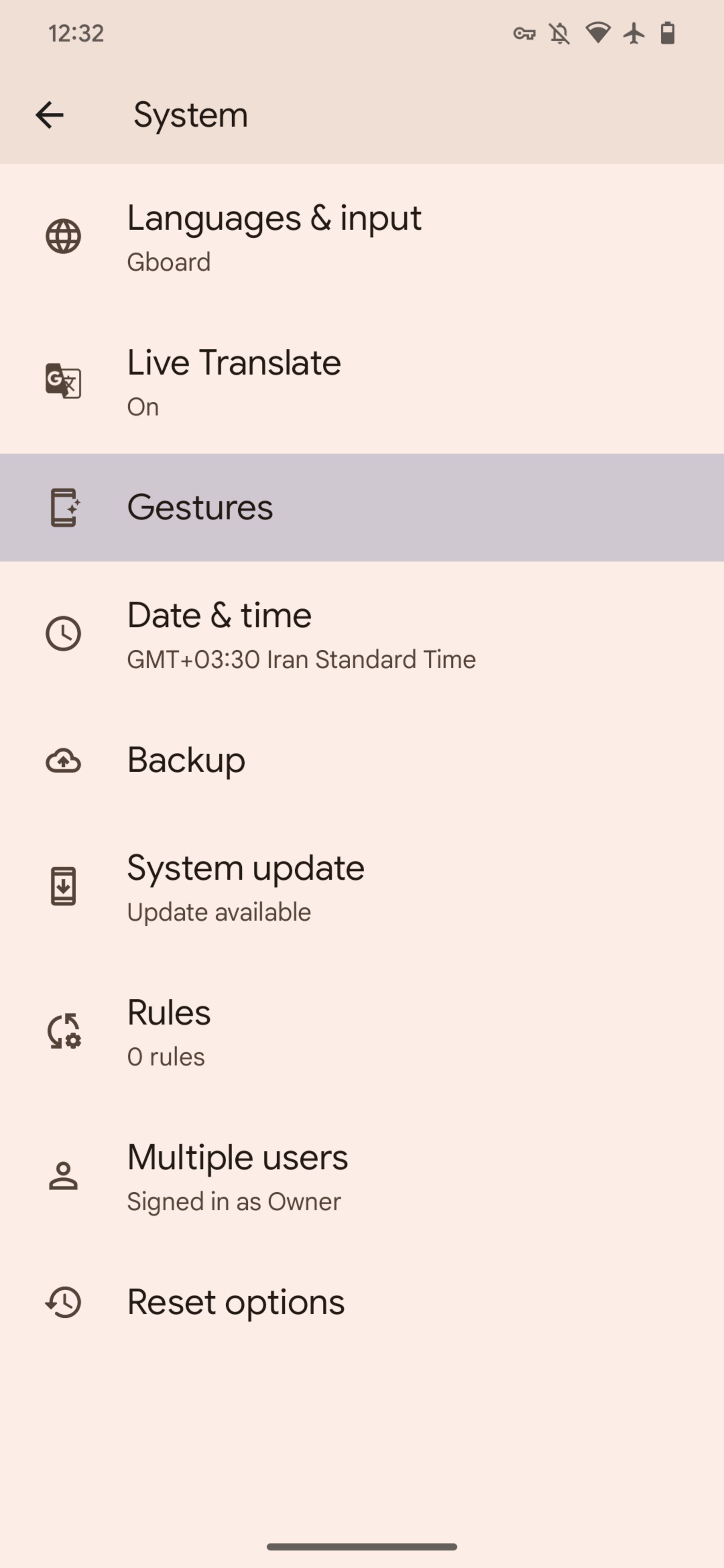Select Reset options
The image size is (724, 1568).
click(x=362, y=1303)
